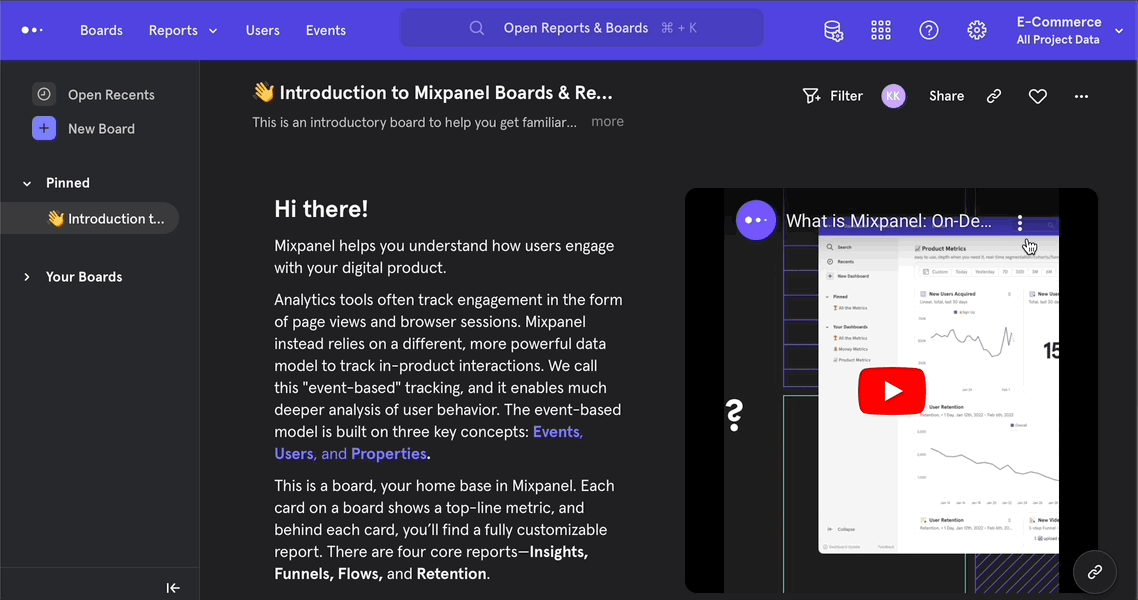Click the Filter funnel icon
Screen dimensions: 1138x600
pos(811,96)
